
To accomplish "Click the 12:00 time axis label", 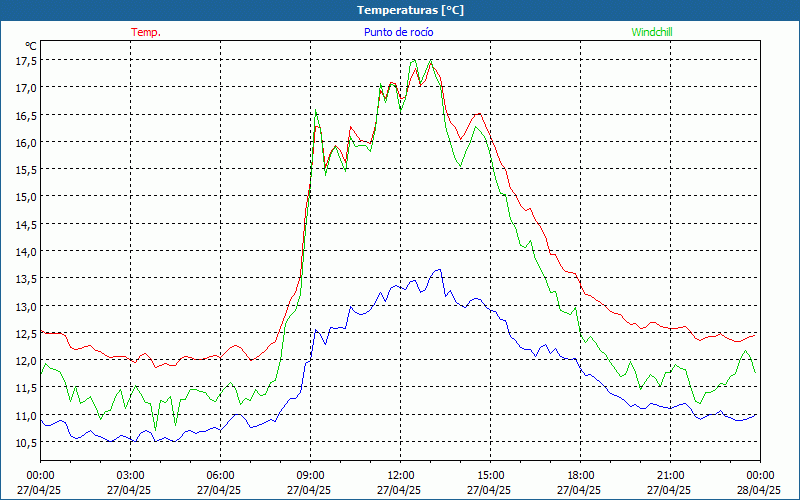I will [x=401, y=476].
